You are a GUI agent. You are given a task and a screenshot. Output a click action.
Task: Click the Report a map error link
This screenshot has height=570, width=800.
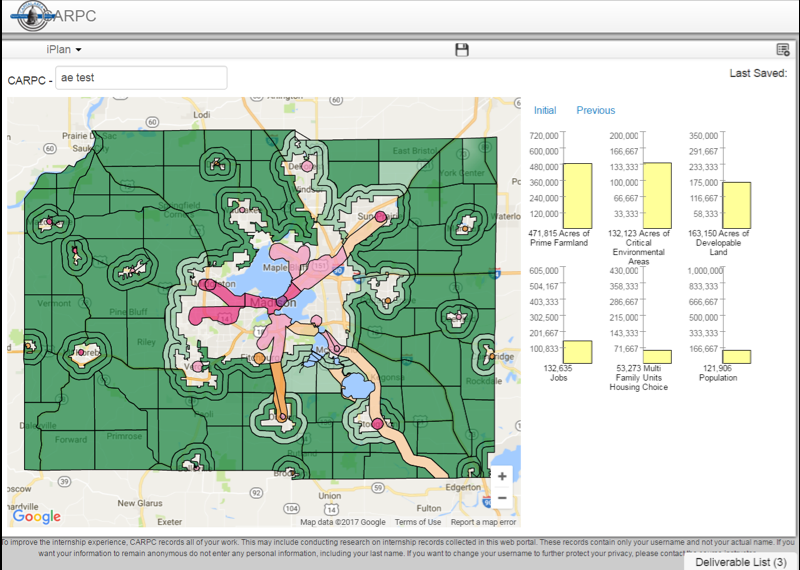click(x=483, y=522)
